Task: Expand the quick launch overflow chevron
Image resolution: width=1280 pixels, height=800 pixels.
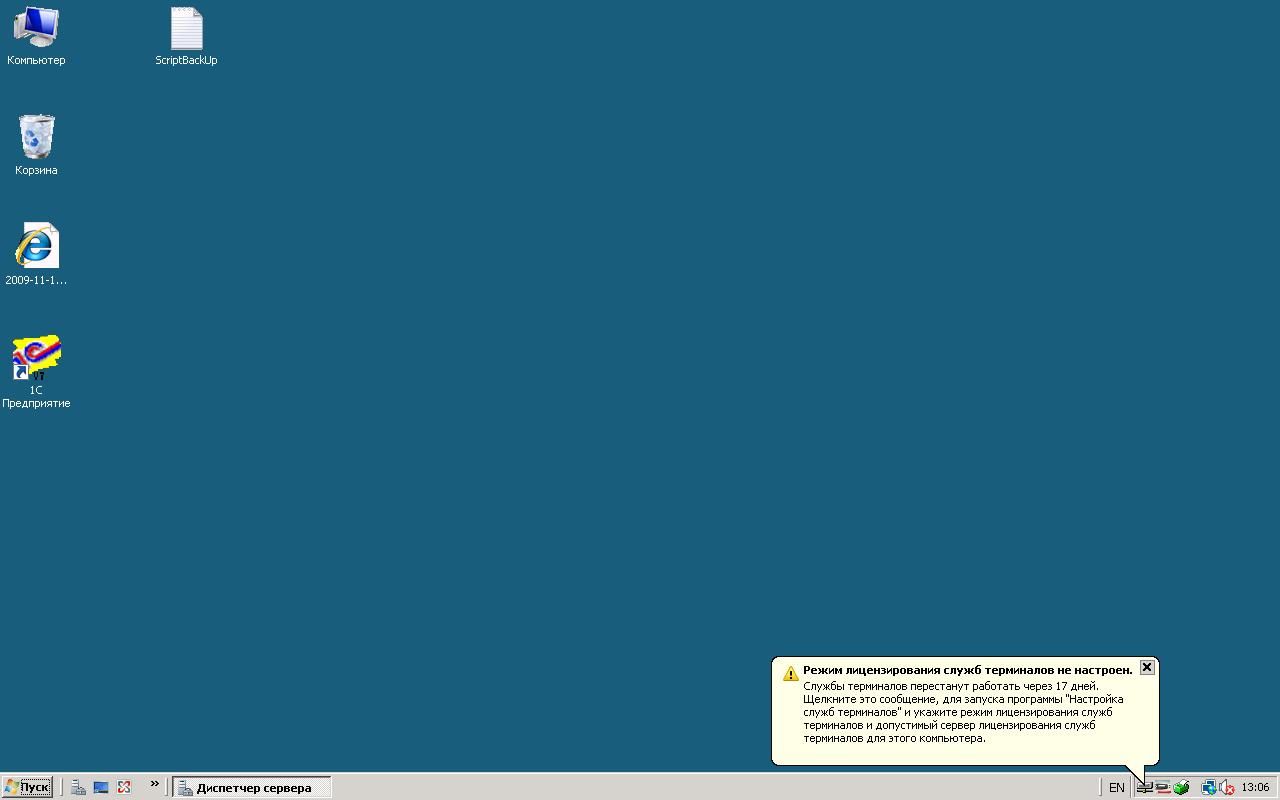Action: click(155, 785)
